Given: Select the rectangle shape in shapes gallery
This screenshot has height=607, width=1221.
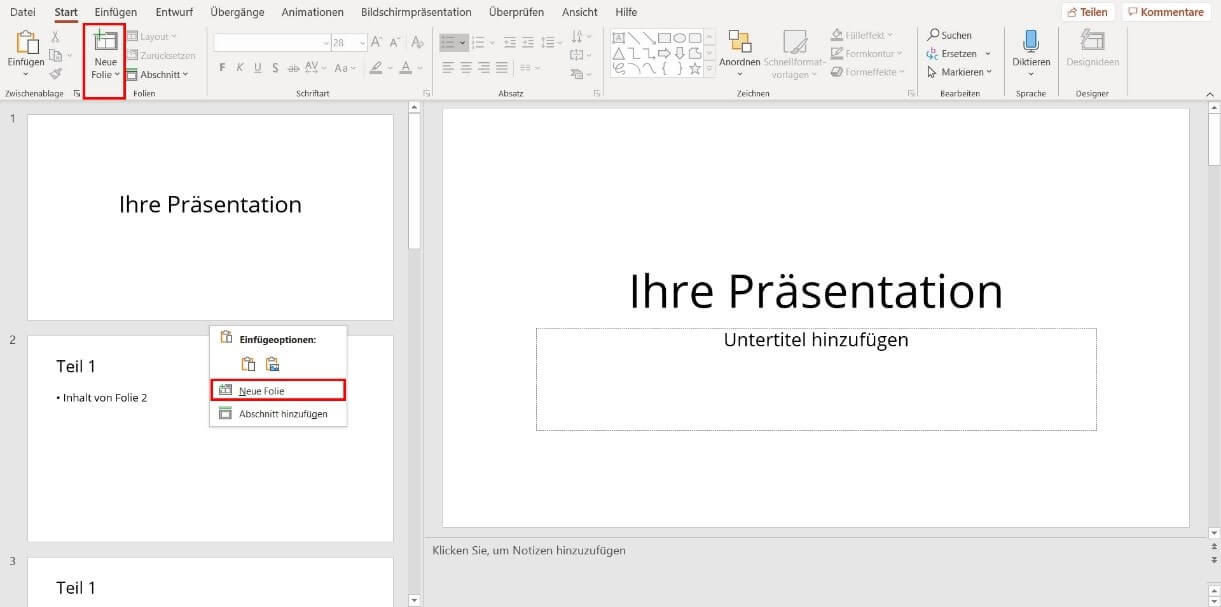Looking at the screenshot, I should tap(663, 38).
